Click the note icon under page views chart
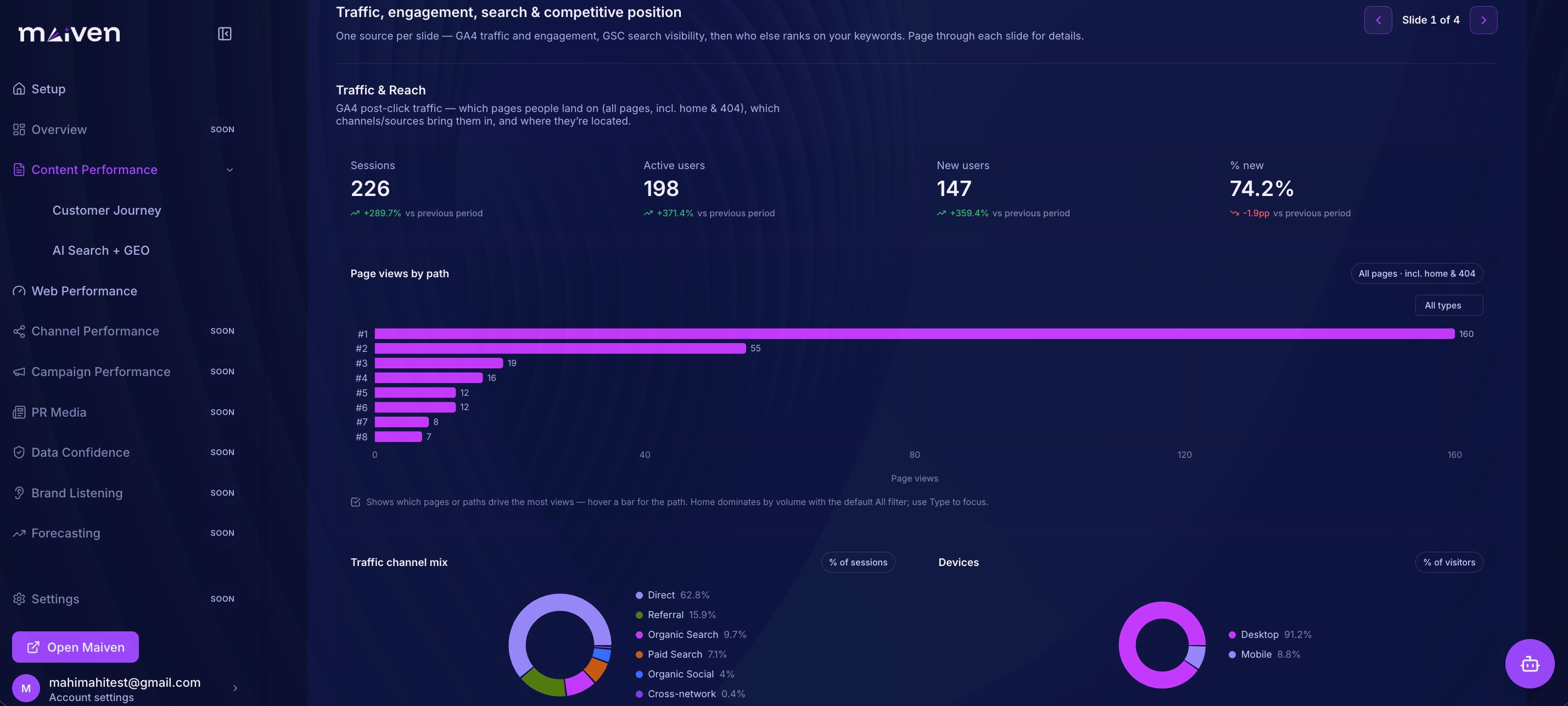 (x=355, y=502)
